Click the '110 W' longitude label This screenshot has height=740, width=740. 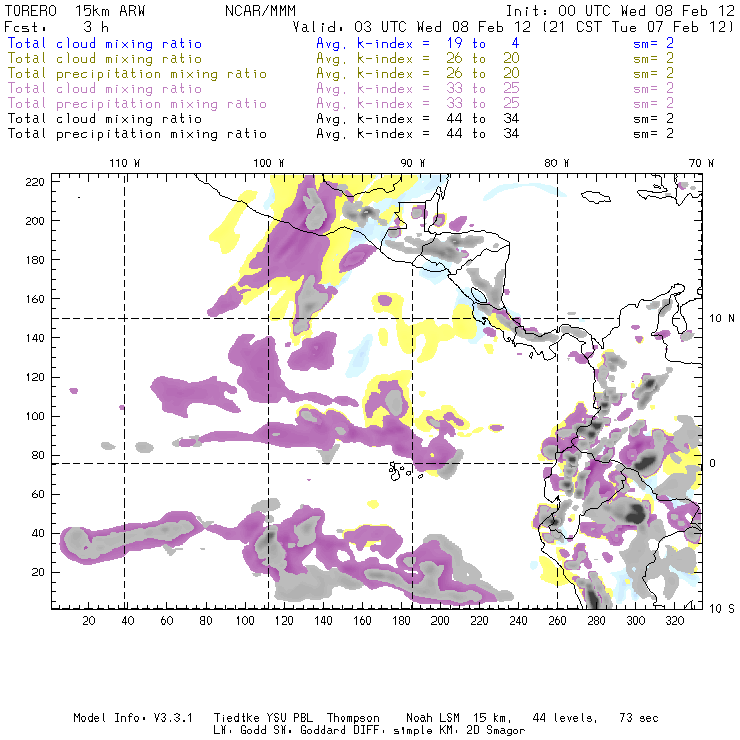[x=125, y=163]
